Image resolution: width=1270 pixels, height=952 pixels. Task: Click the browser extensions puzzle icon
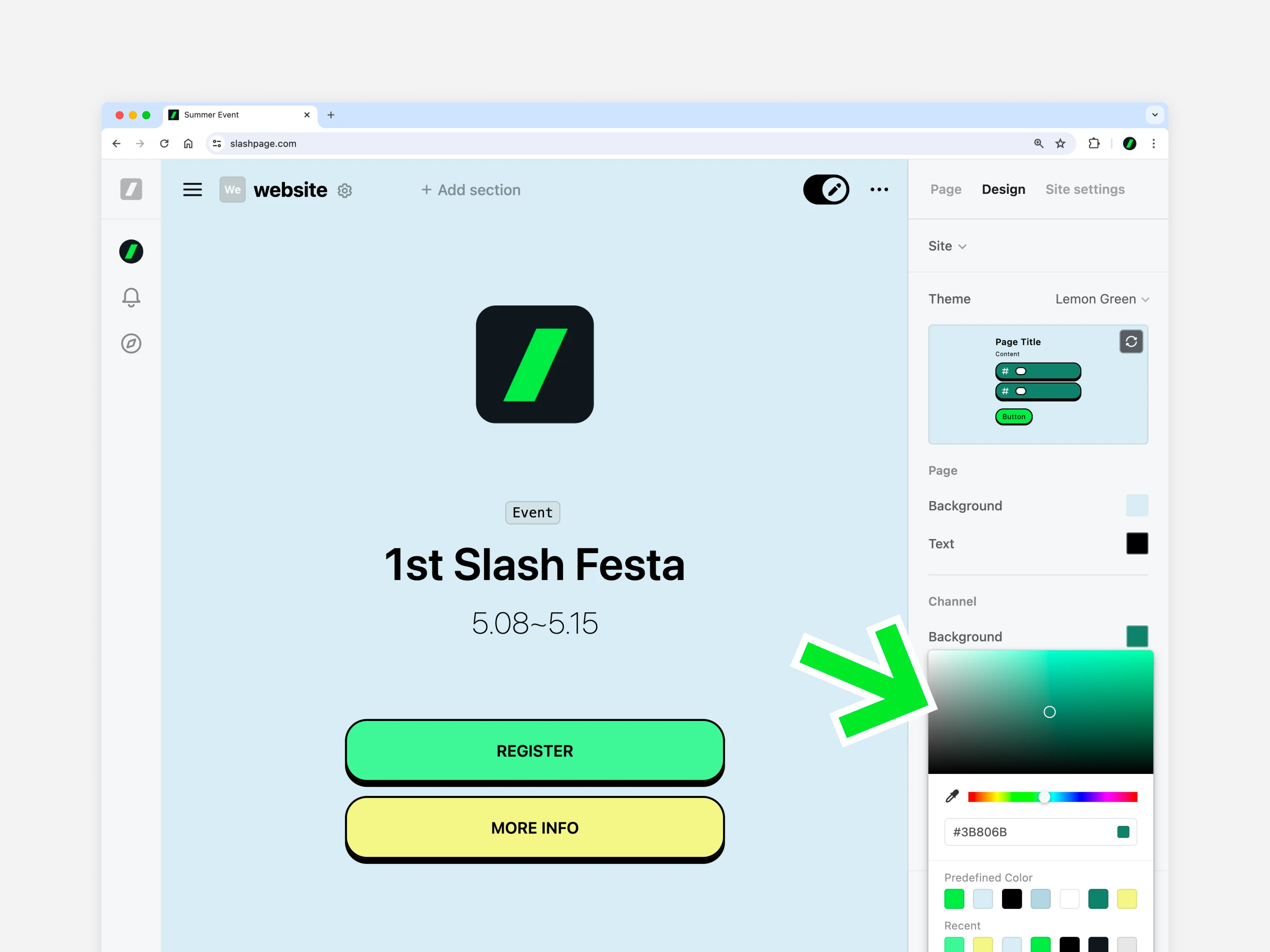coord(1093,143)
